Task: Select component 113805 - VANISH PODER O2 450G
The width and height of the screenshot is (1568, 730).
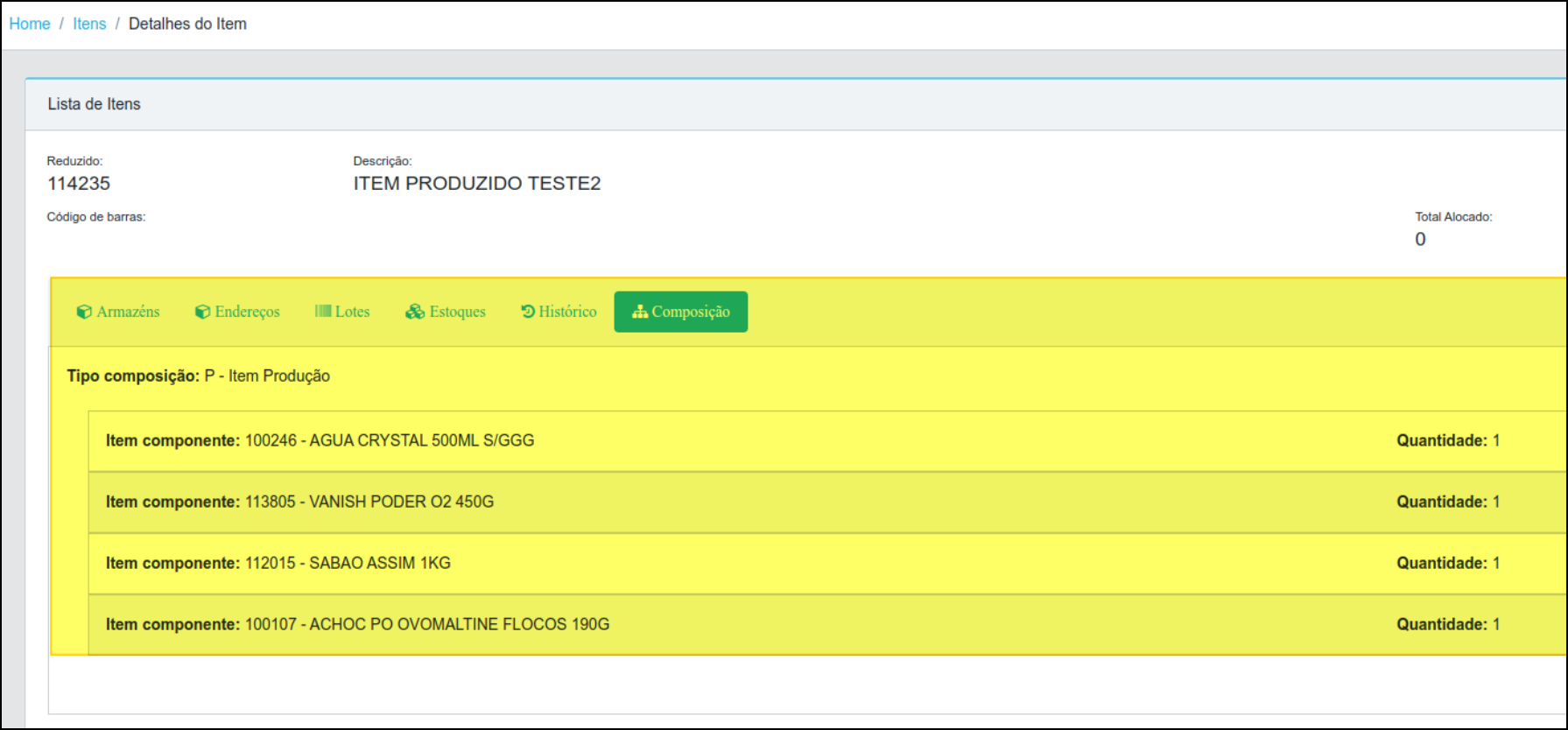Action: 299,502
